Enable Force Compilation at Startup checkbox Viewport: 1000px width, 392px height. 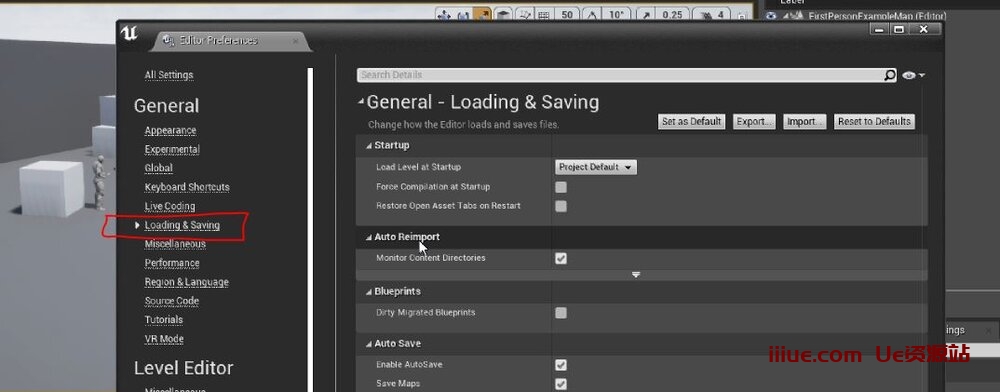561,187
